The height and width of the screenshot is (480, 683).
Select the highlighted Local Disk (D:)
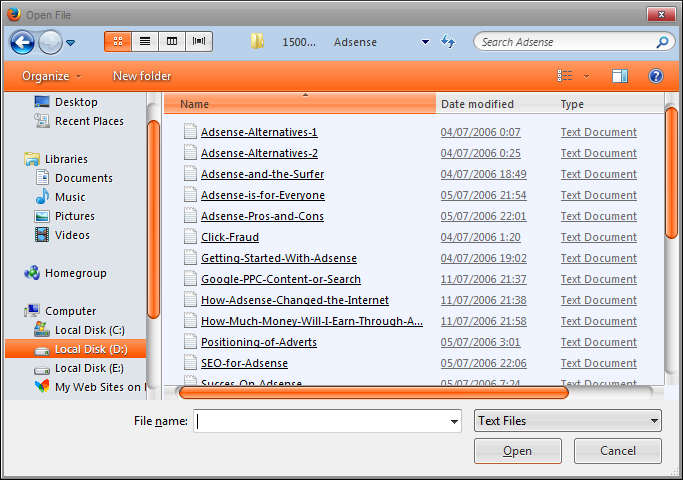coord(75,349)
